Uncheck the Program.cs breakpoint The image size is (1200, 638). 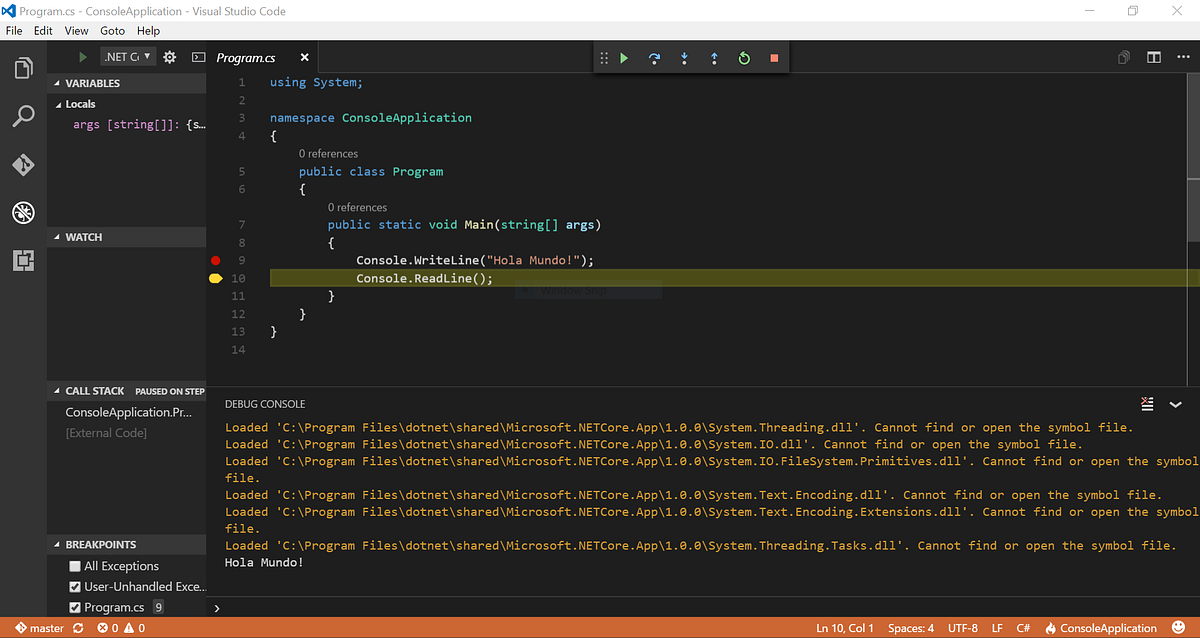74,606
